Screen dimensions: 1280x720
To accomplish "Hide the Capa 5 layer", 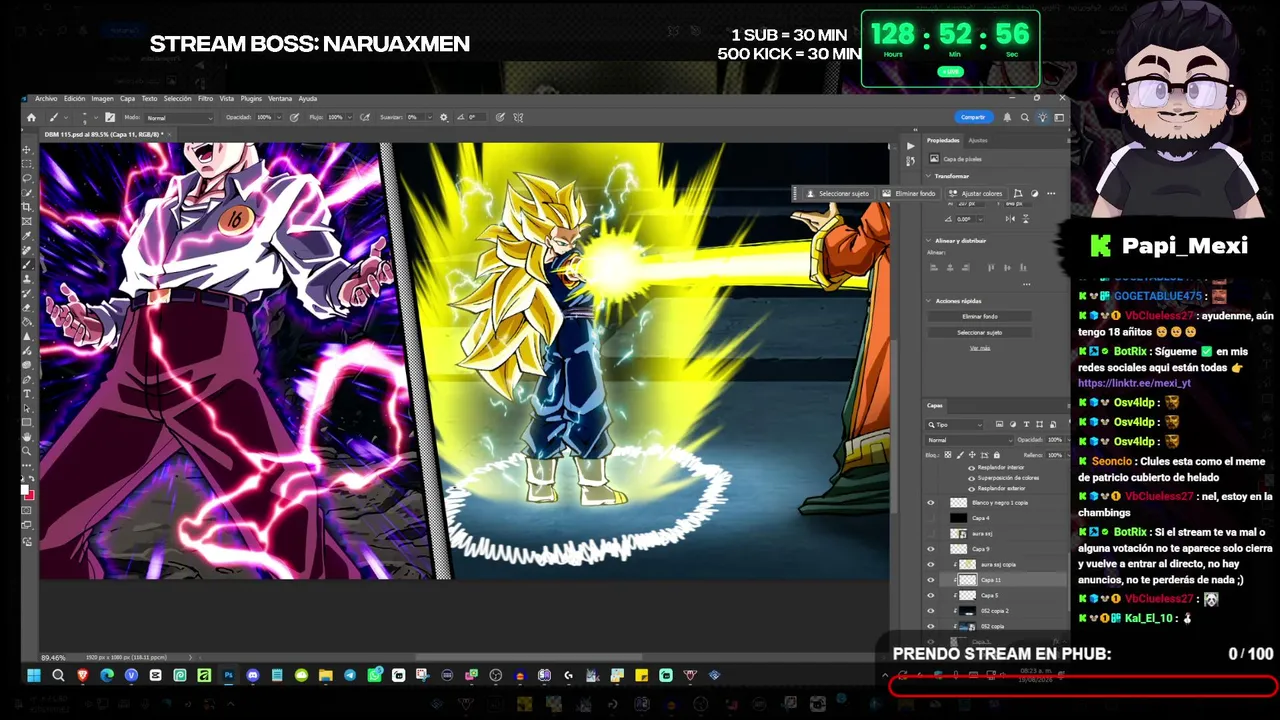I will click(930, 595).
